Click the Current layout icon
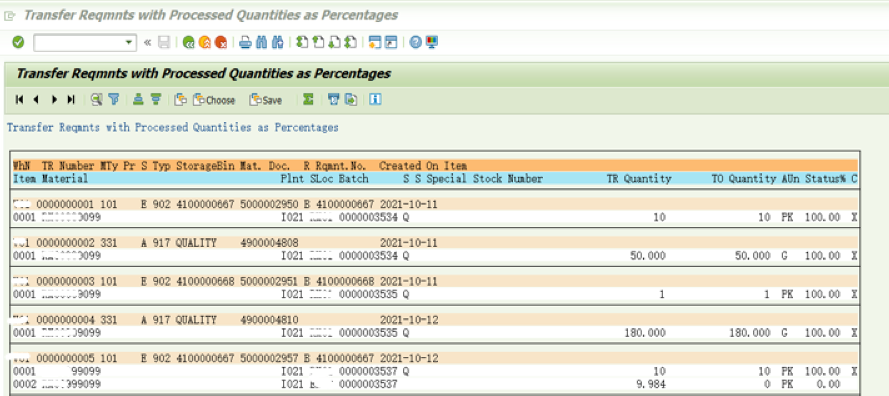This screenshot has width=889, height=396. 181,100
